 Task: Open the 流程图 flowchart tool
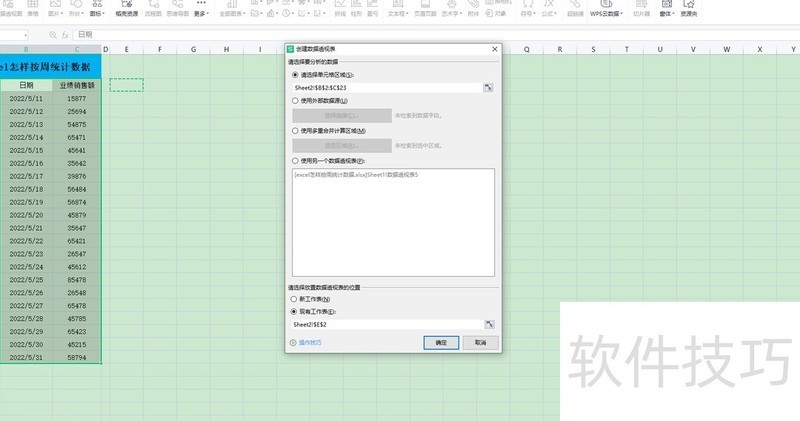(x=153, y=12)
